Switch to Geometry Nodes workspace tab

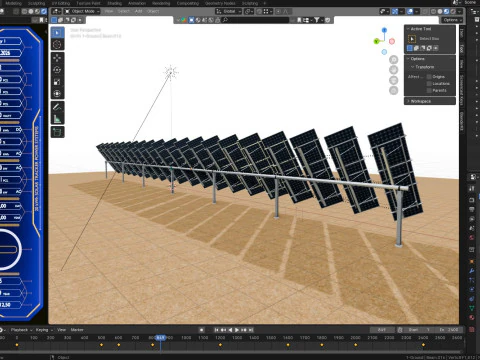tap(220, 3)
